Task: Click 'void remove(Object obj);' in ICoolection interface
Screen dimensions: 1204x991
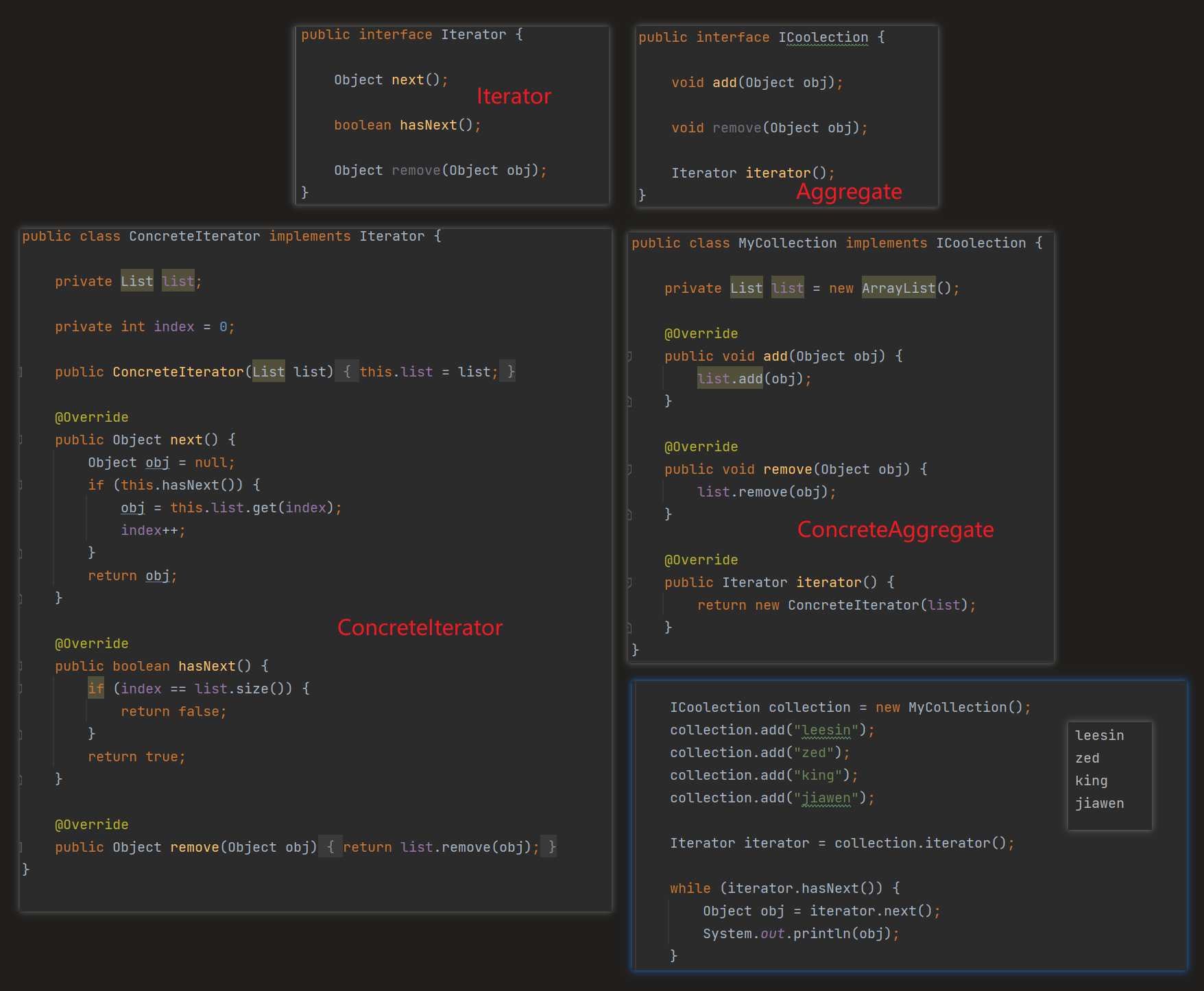Action: (x=769, y=128)
